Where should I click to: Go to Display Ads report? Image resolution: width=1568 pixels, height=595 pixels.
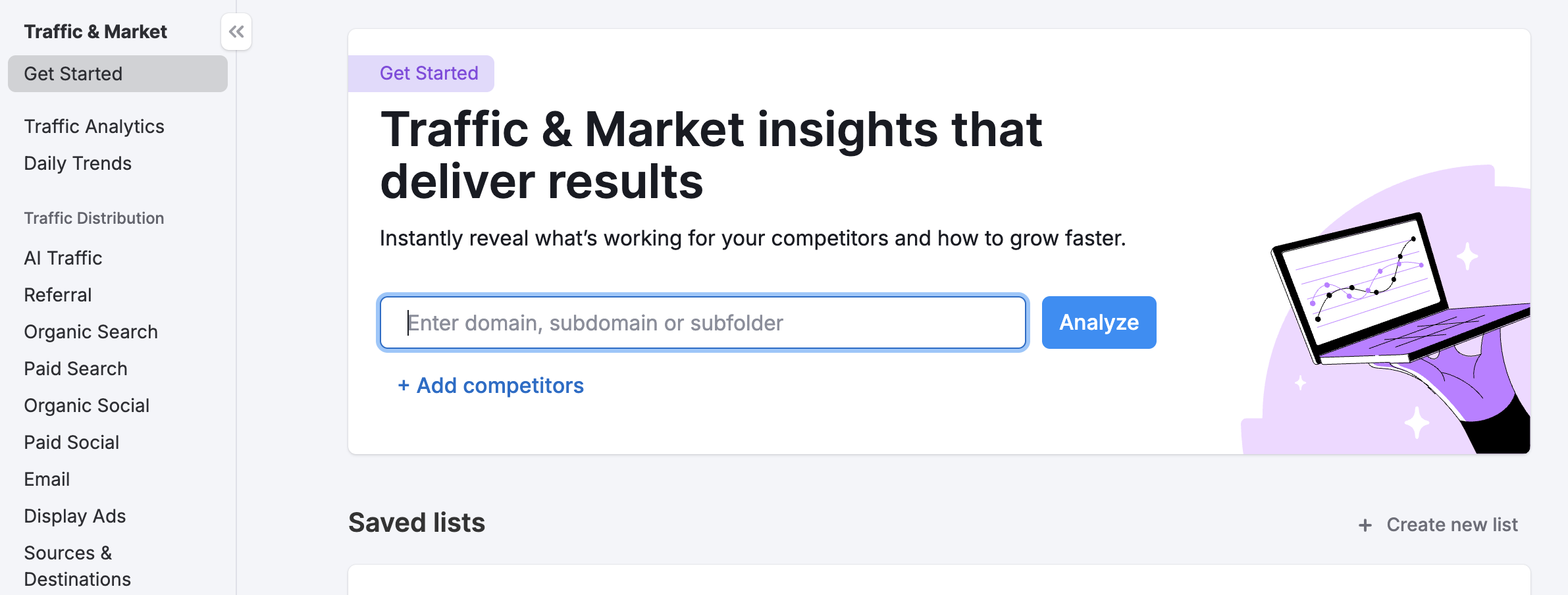pyautogui.click(x=75, y=516)
